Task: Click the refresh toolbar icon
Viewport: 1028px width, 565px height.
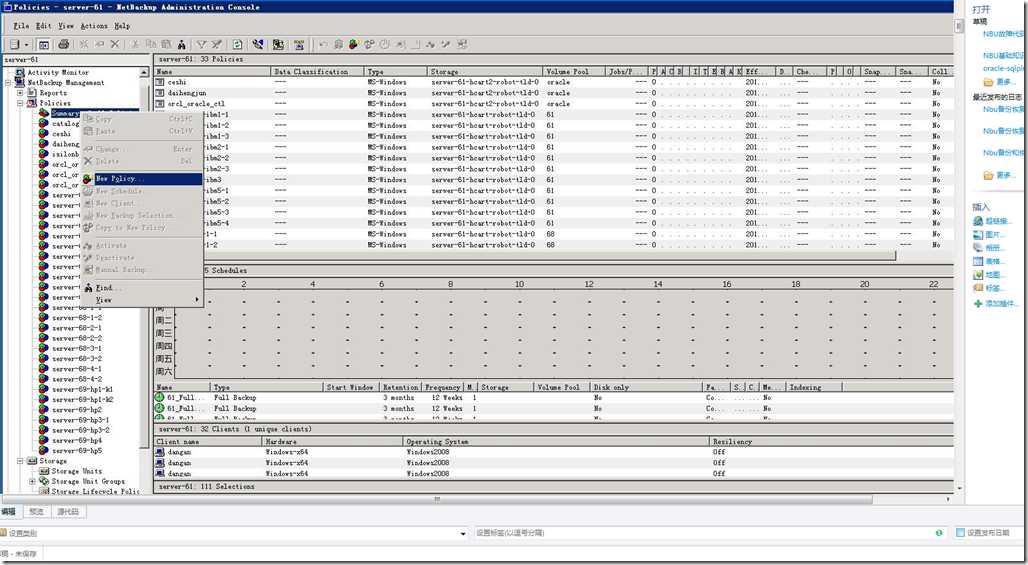Action: click(x=237, y=45)
